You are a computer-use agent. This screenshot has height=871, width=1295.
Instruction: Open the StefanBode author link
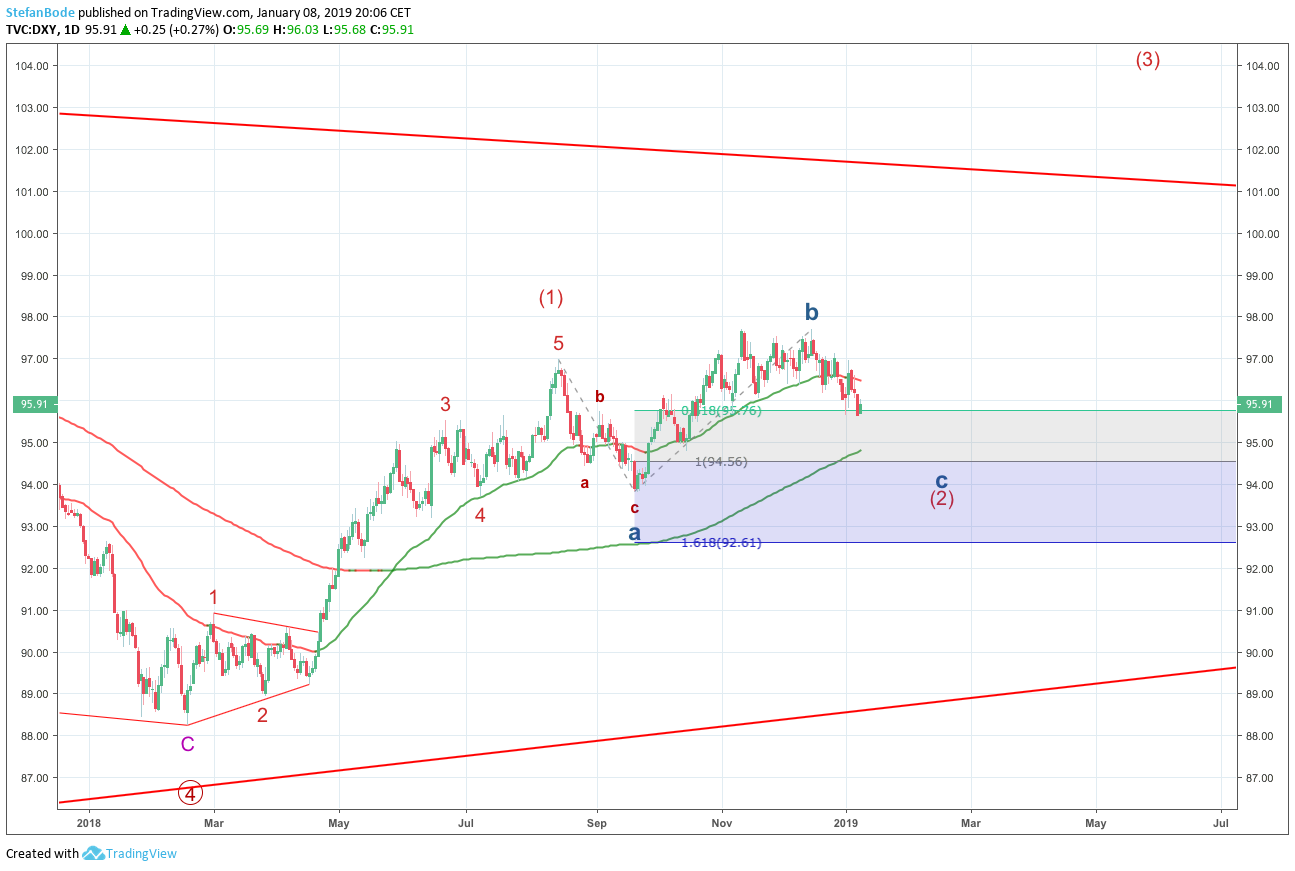[41, 13]
